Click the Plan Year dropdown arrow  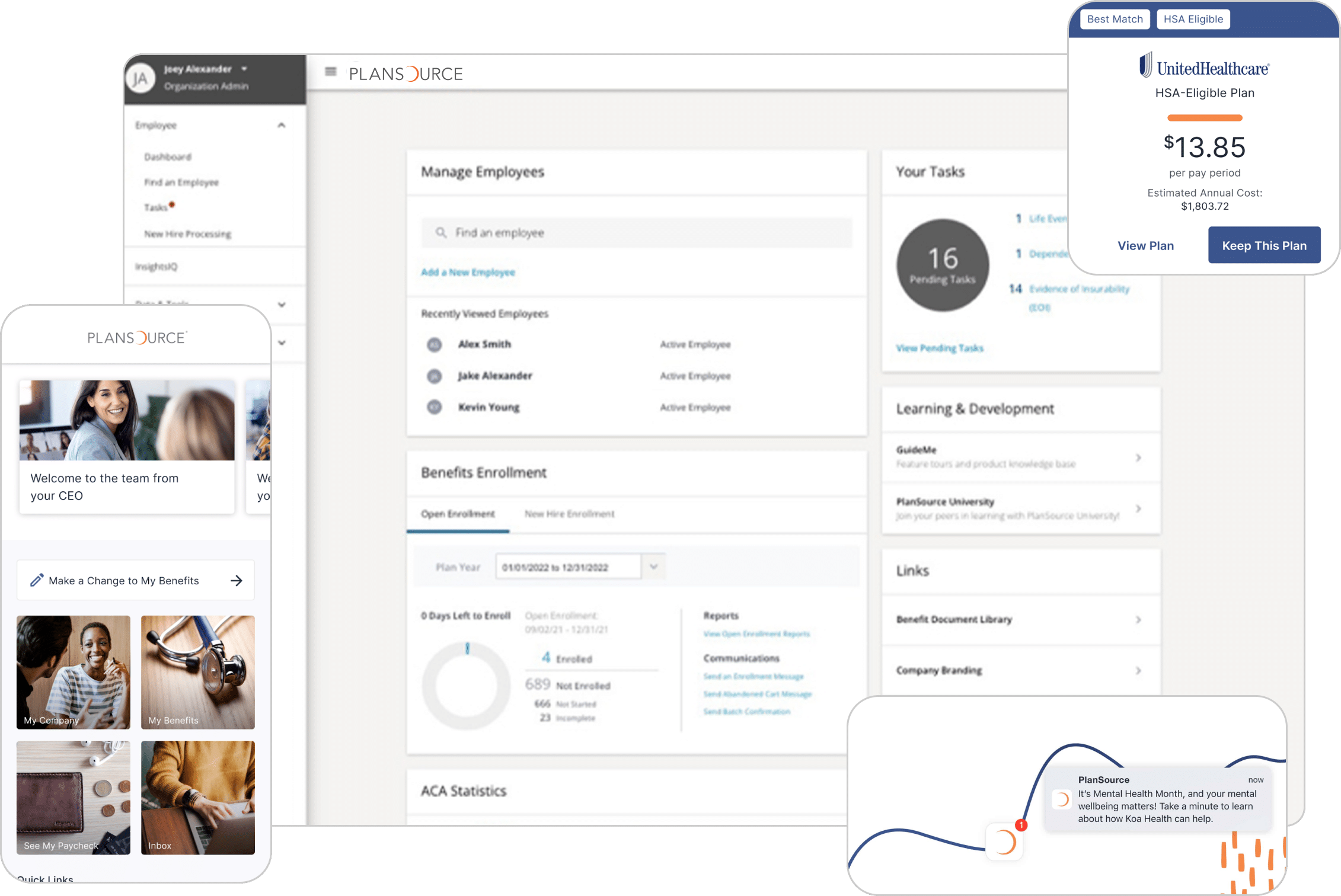654,567
